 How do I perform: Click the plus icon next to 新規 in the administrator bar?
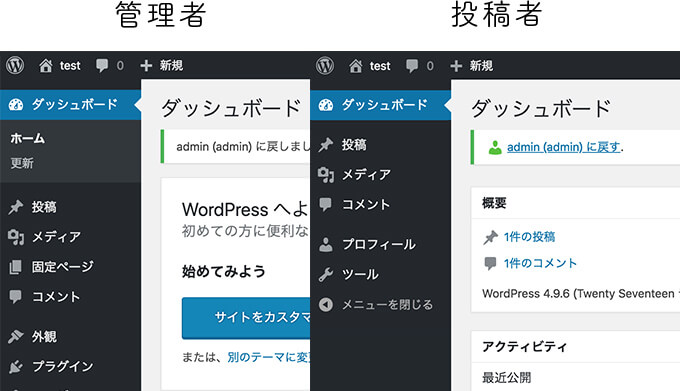146,65
